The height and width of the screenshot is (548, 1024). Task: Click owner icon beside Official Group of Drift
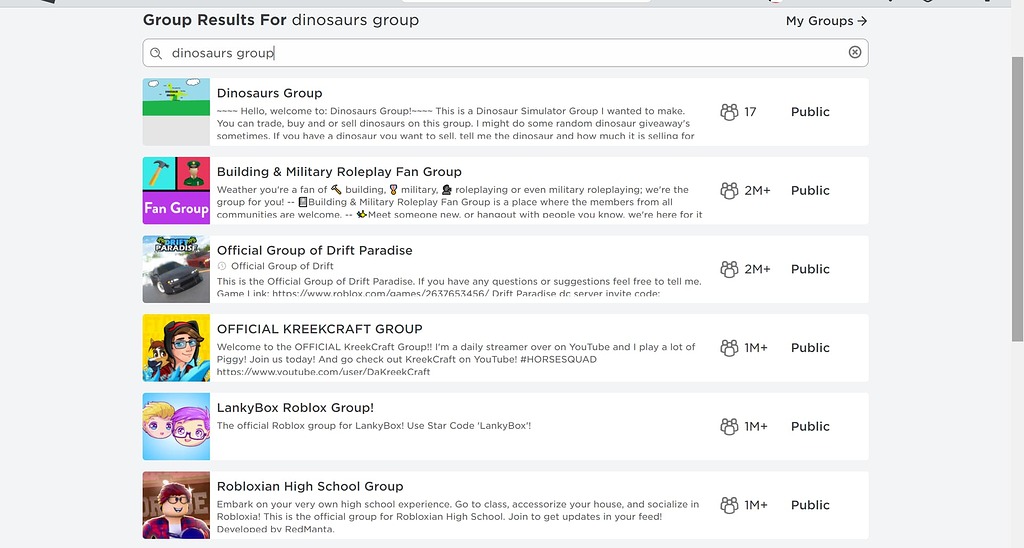(221, 266)
